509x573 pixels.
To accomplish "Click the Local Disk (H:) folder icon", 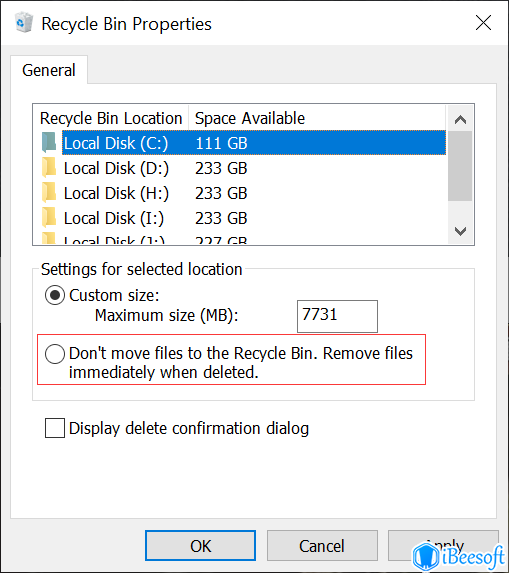I will coord(49,193).
